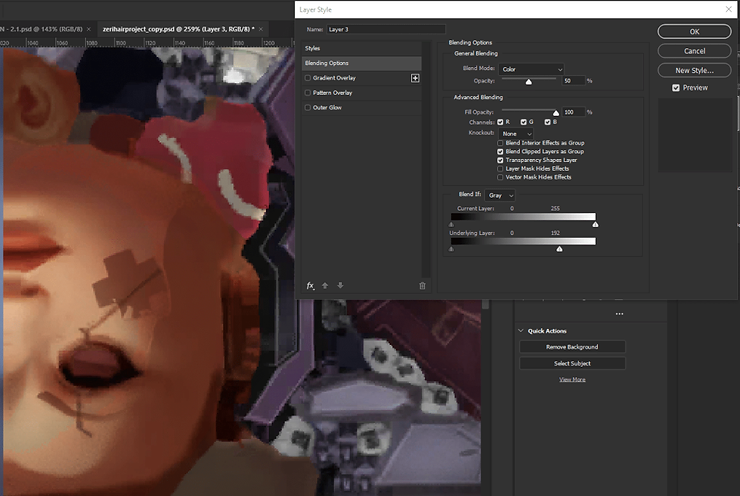The width and height of the screenshot is (740, 496).
Task: Select Blending Options in Styles list
Action: [x=361, y=63]
